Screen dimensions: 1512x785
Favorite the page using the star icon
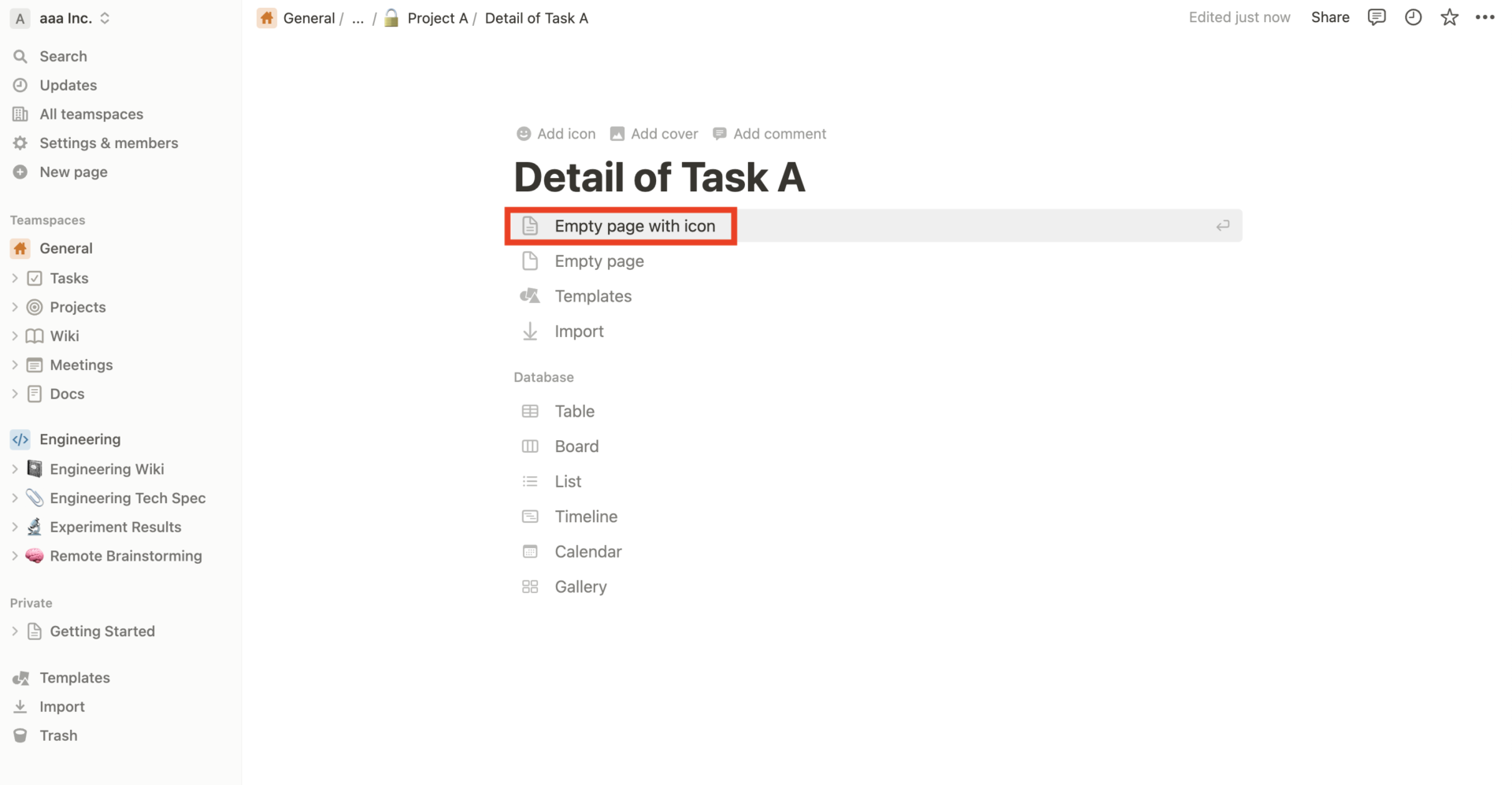pyautogui.click(x=1449, y=17)
